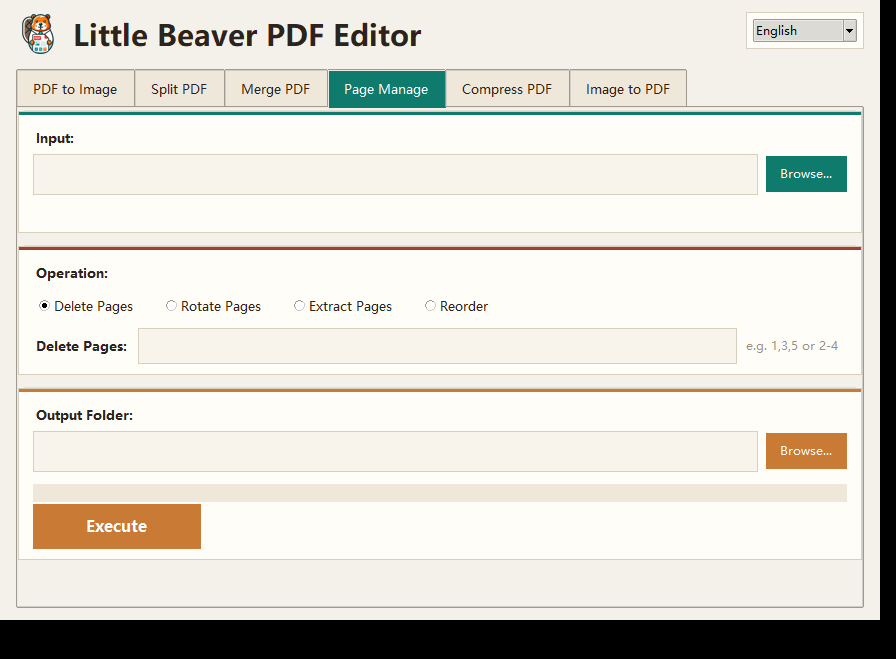Image resolution: width=896 pixels, height=659 pixels.
Task: Switch to the Compress PDF tab
Action: tap(507, 89)
